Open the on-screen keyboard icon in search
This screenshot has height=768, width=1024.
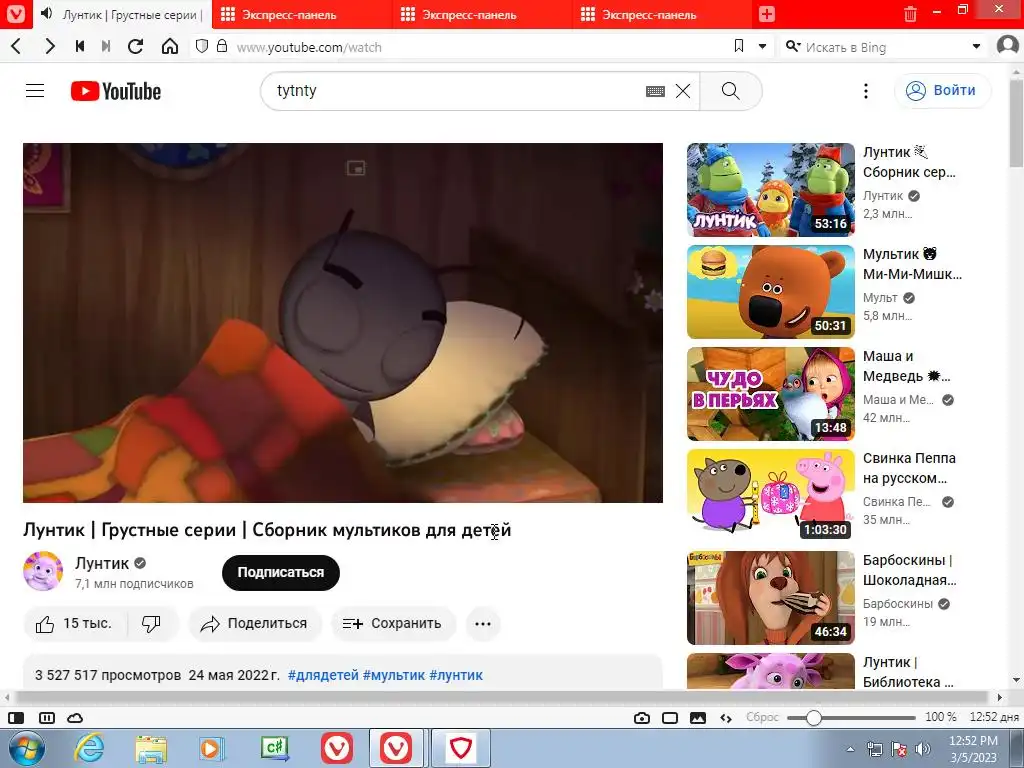pyautogui.click(x=655, y=91)
